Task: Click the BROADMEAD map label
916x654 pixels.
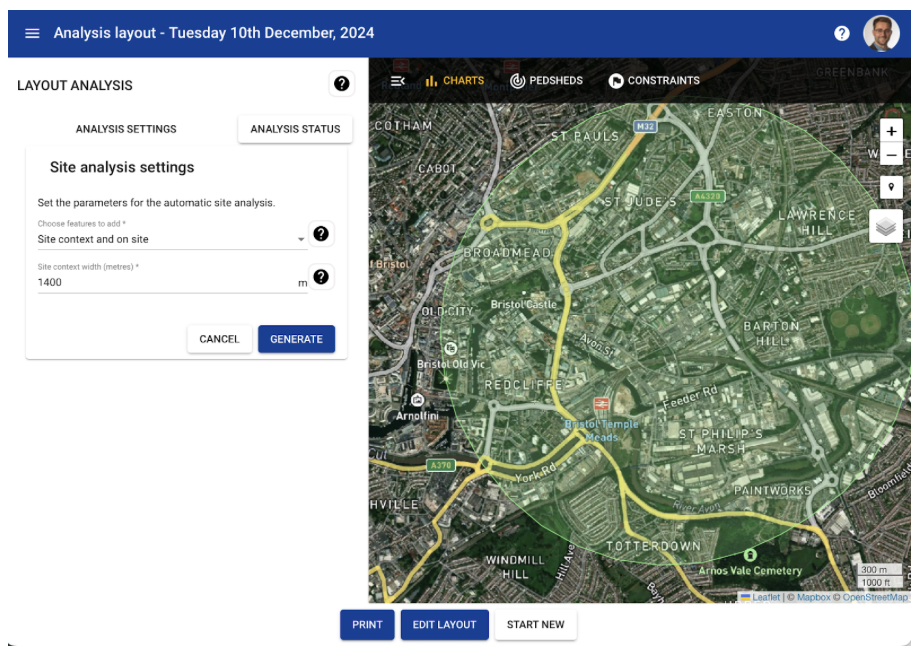Action: tap(507, 253)
